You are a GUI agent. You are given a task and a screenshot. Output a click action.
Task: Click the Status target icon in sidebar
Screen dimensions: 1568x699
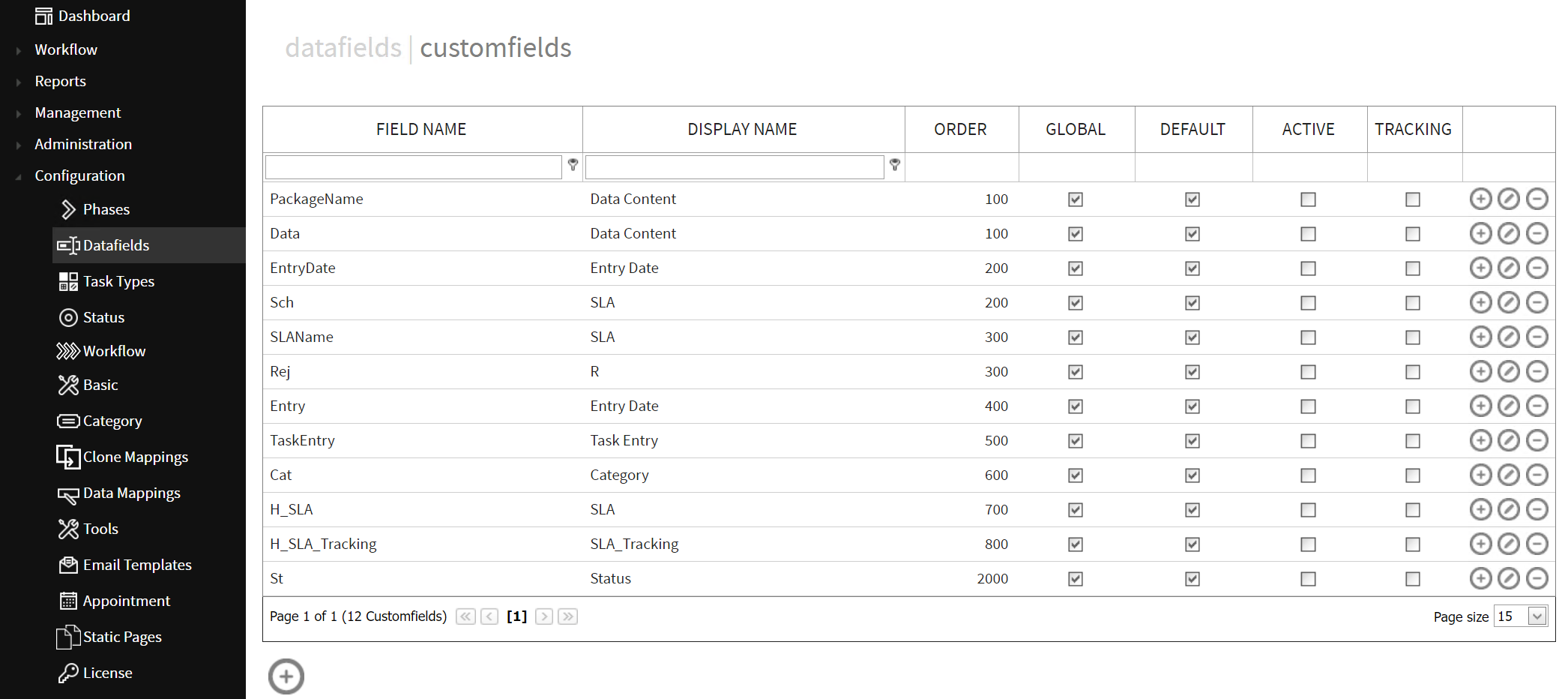(68, 317)
